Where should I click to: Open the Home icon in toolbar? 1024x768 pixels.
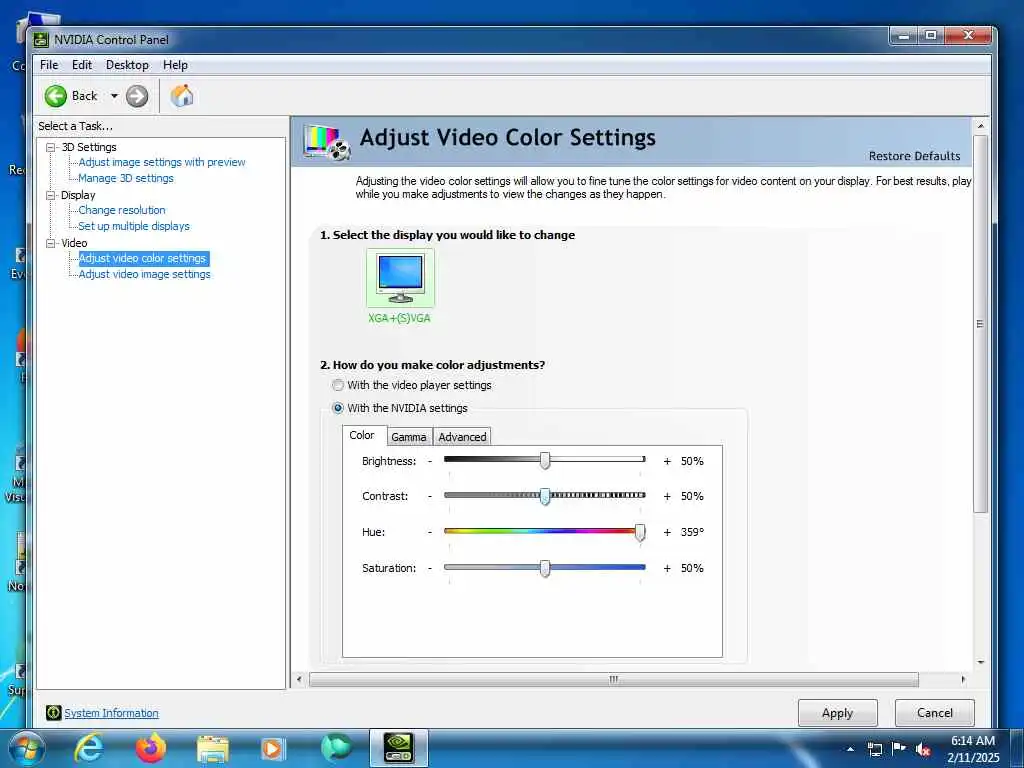point(182,96)
